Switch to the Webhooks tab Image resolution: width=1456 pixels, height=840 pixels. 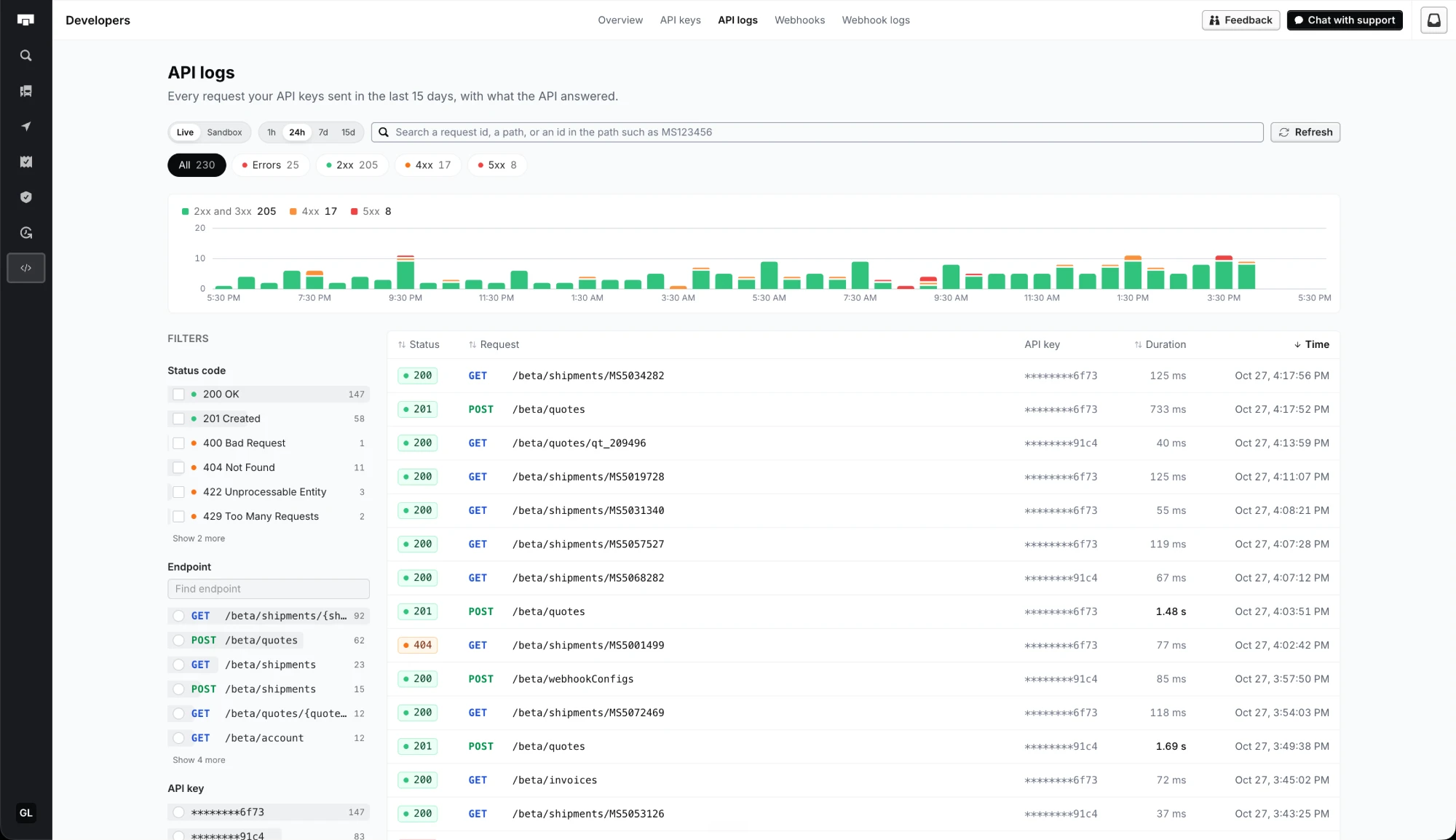799,20
